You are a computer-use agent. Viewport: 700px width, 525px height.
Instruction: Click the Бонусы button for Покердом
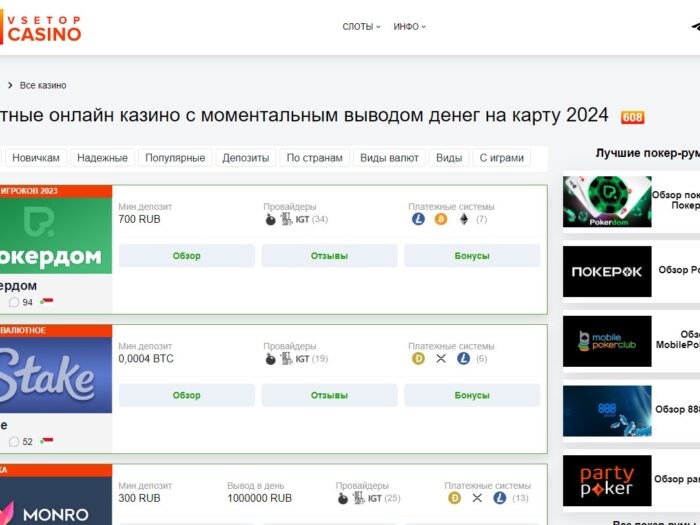(472, 256)
